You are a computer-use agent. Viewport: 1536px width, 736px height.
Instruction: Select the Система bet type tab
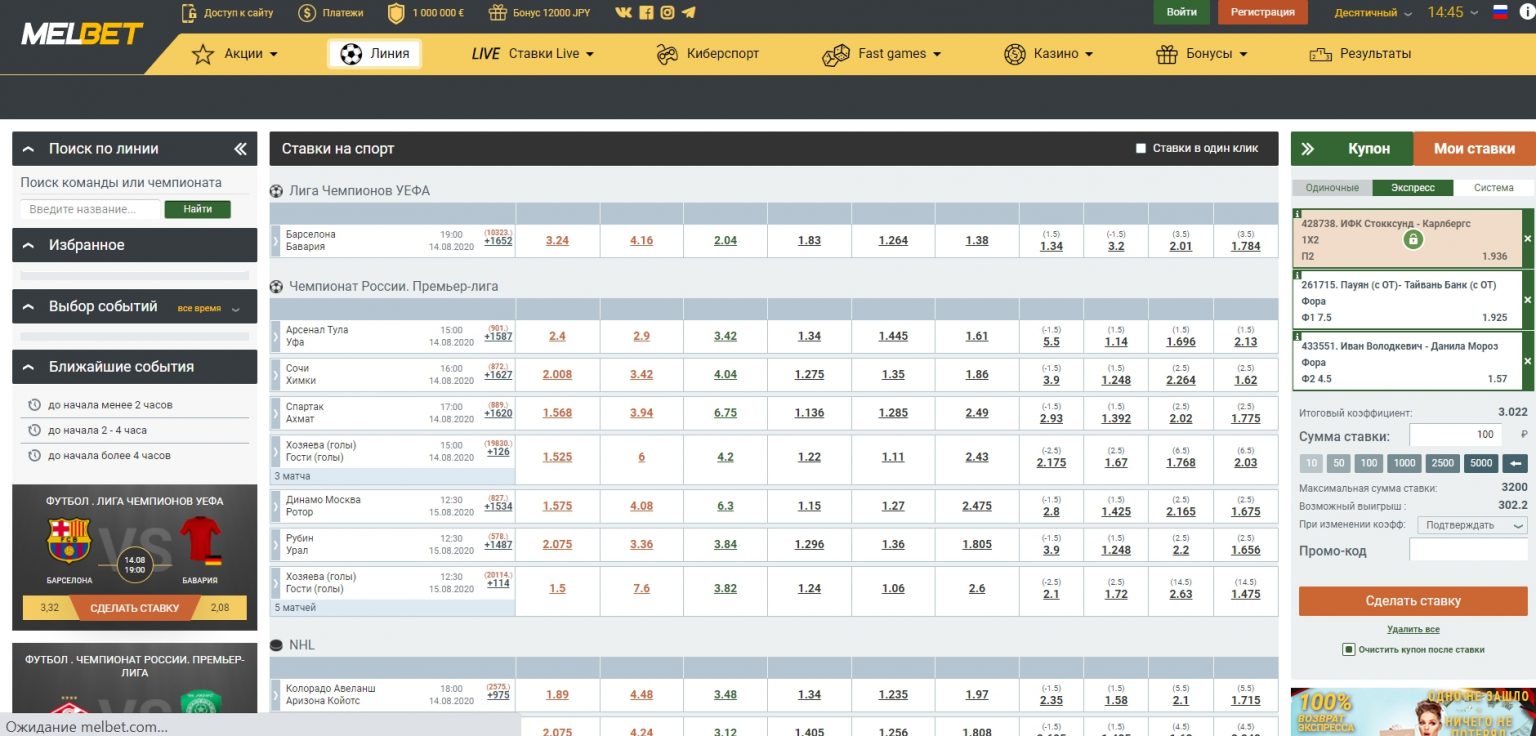click(x=1493, y=188)
